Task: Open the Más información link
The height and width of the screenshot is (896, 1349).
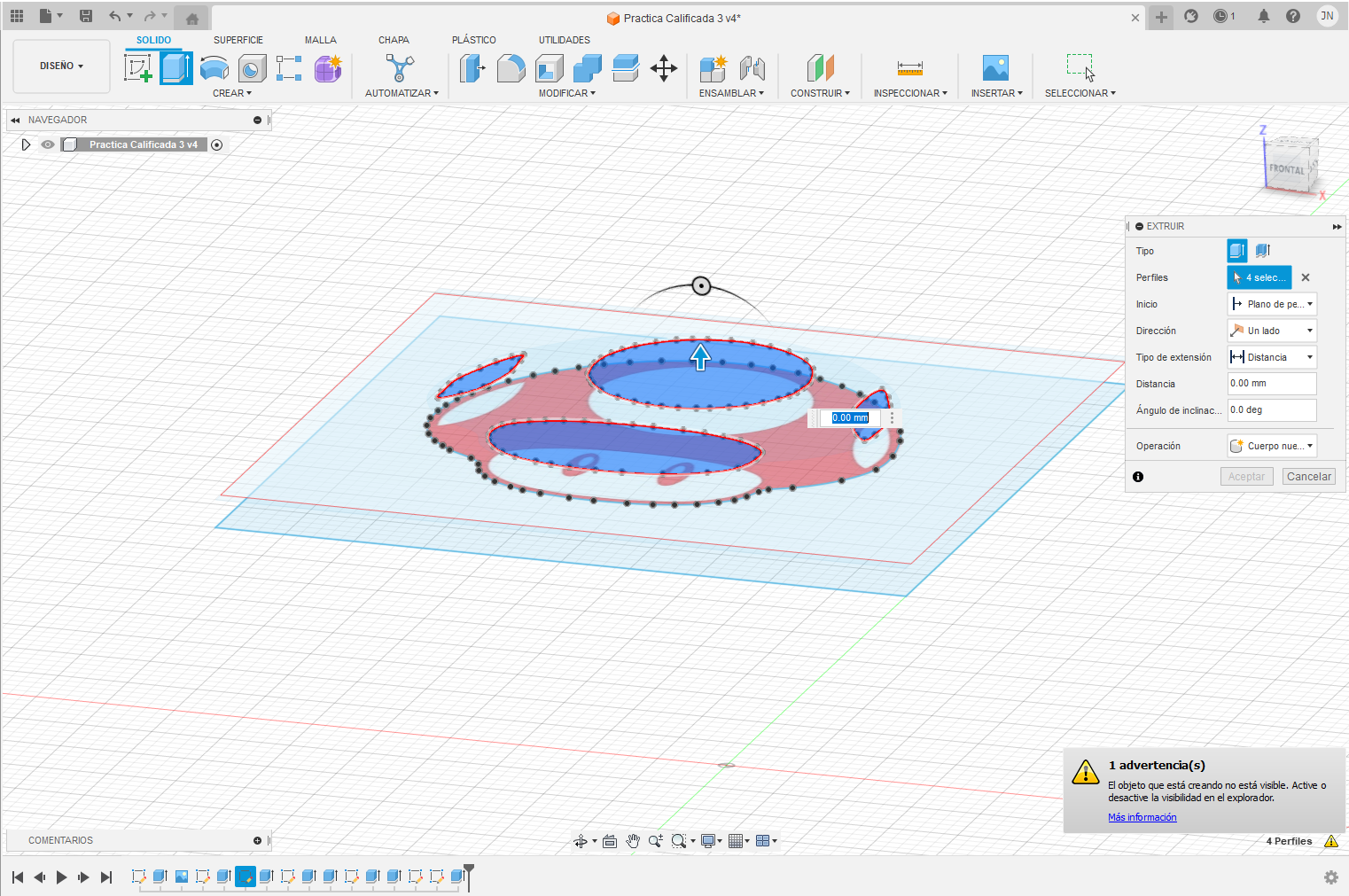Action: [x=1142, y=817]
